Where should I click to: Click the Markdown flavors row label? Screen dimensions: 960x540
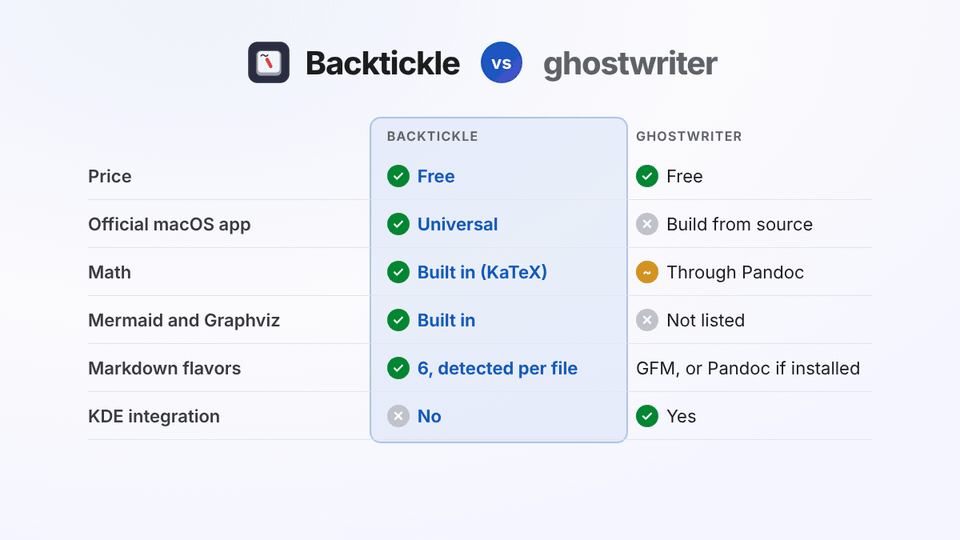165,369
